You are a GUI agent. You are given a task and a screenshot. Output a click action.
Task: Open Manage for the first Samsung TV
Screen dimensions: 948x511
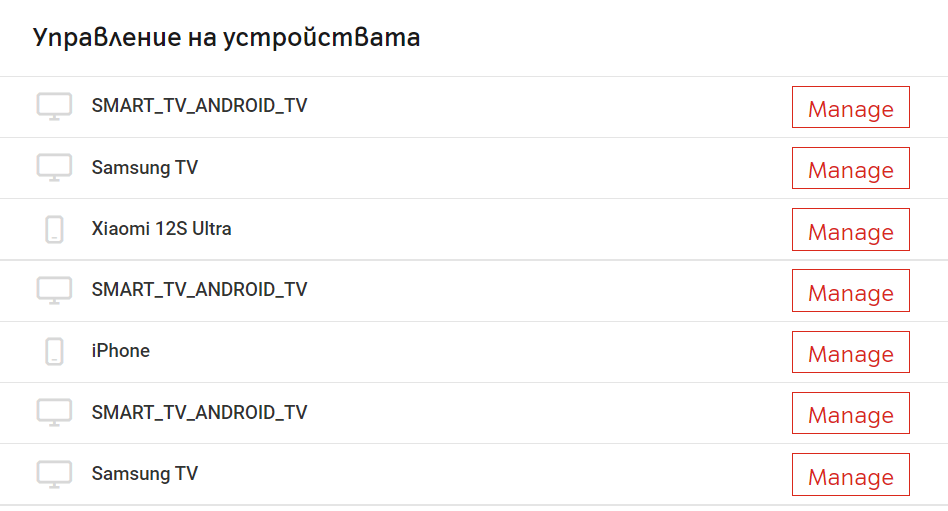(851, 168)
